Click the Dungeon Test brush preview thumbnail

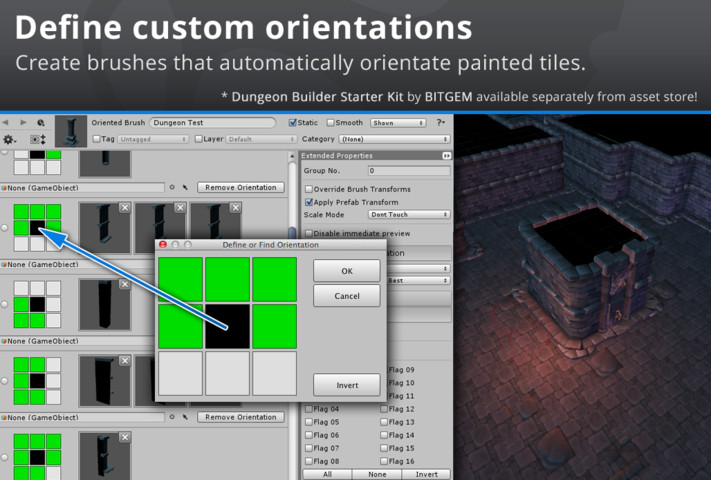point(71,131)
